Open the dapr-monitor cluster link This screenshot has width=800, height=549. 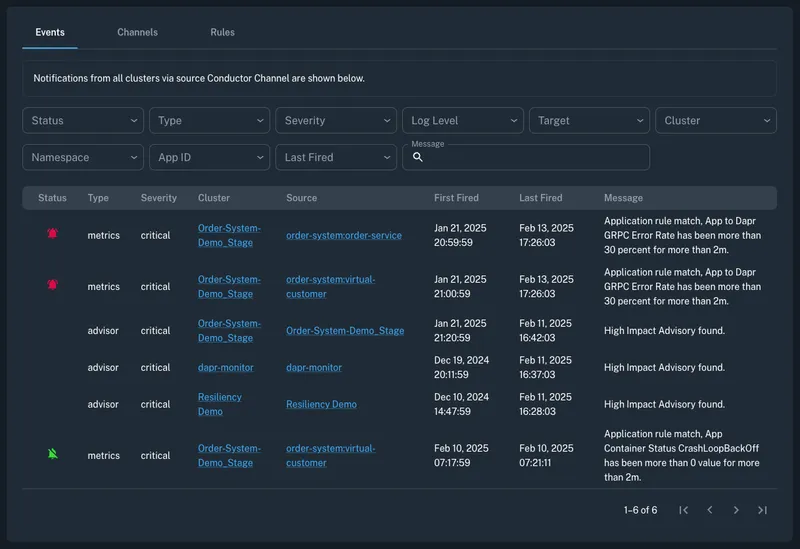[225, 368]
